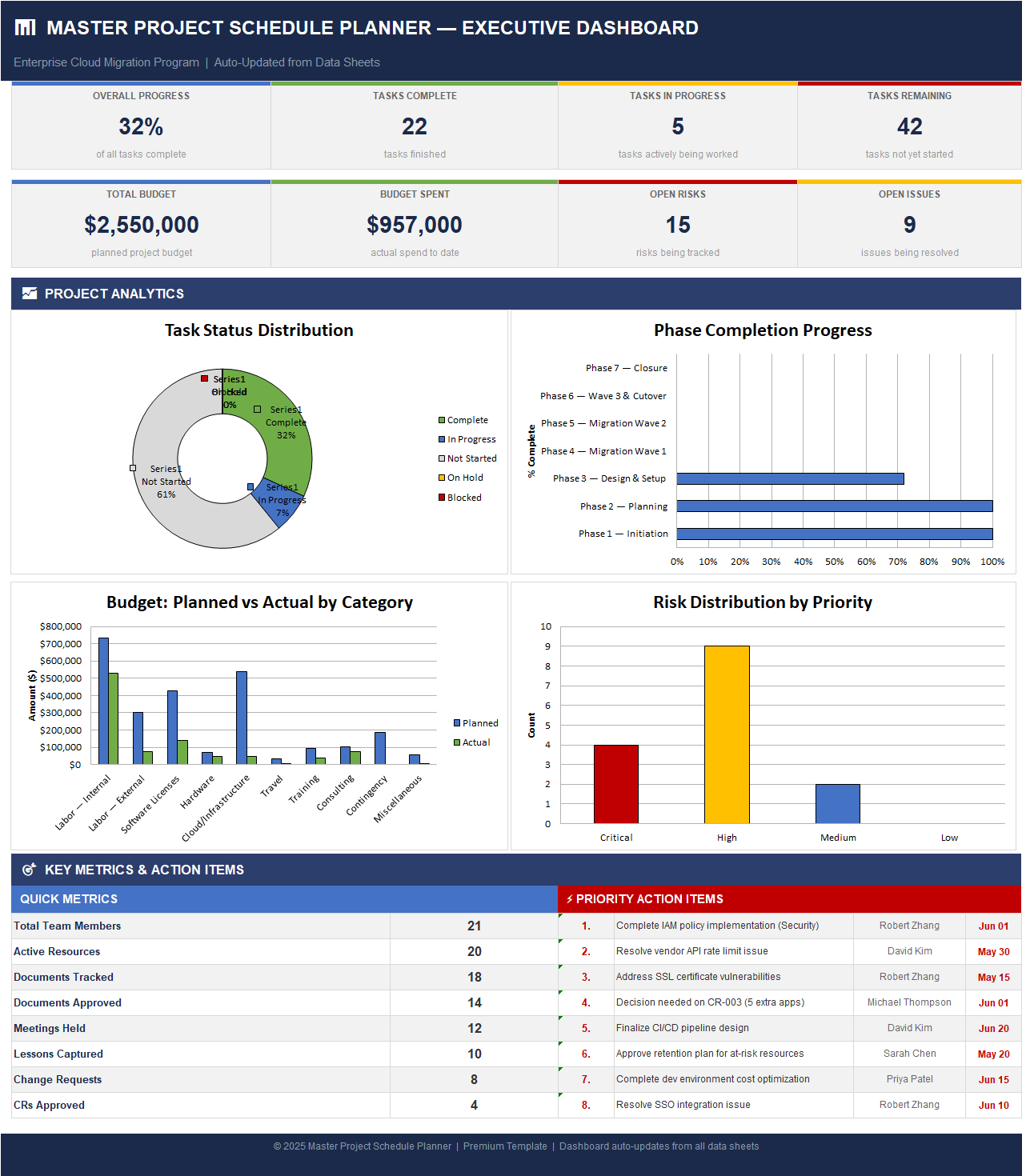1022x1176 pixels.
Task: Click the May 30 due date
Action: 994,951
